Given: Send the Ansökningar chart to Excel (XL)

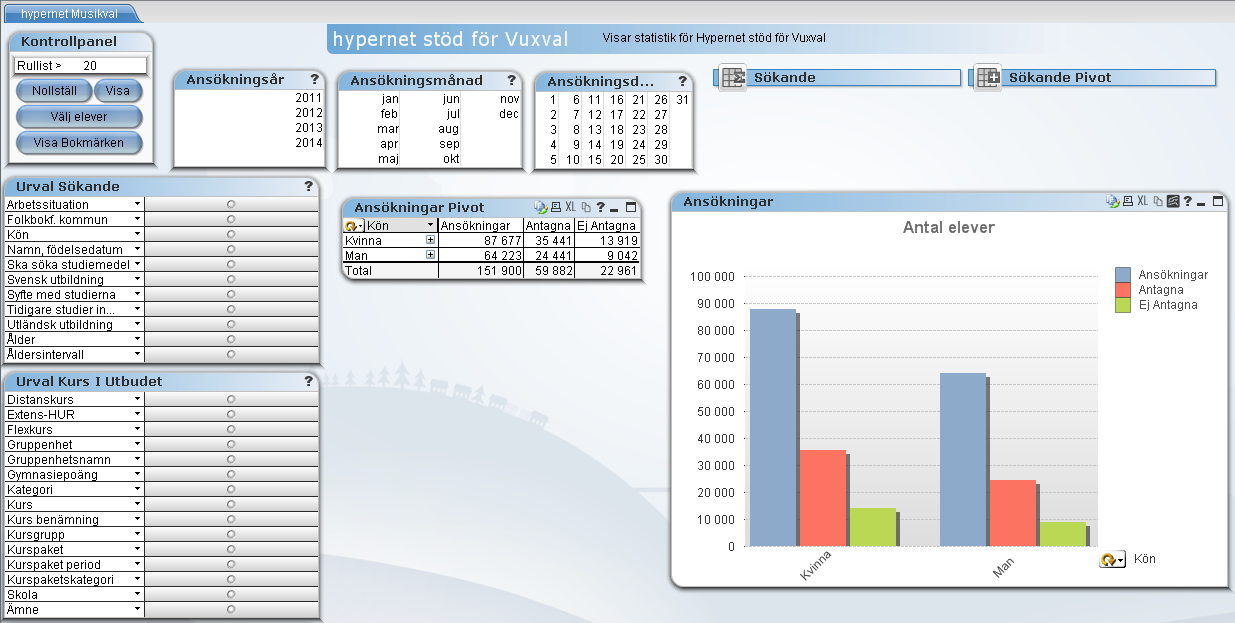Looking at the screenshot, I should 1142,201.
